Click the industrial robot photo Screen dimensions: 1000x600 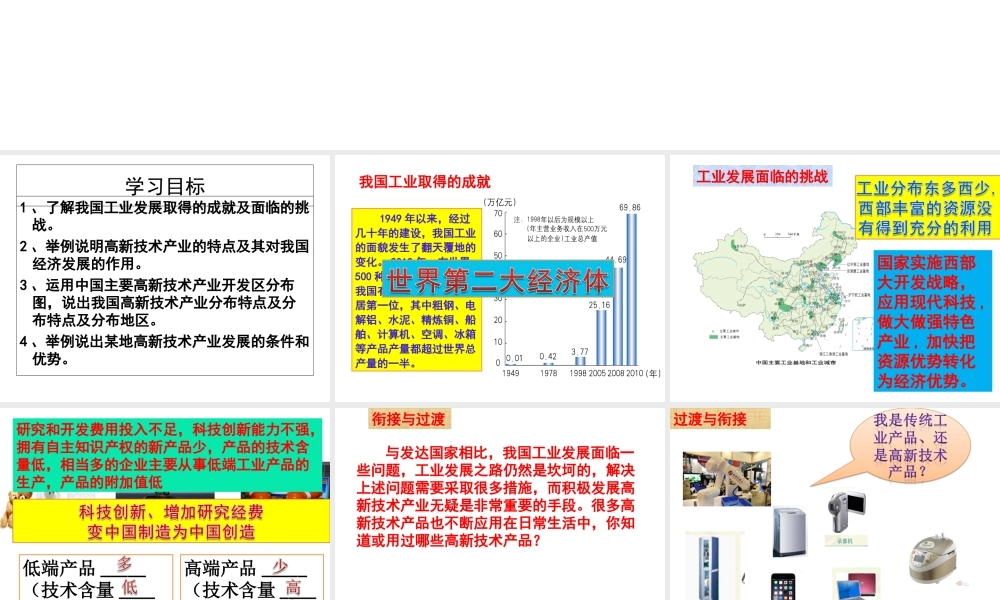tap(726, 479)
